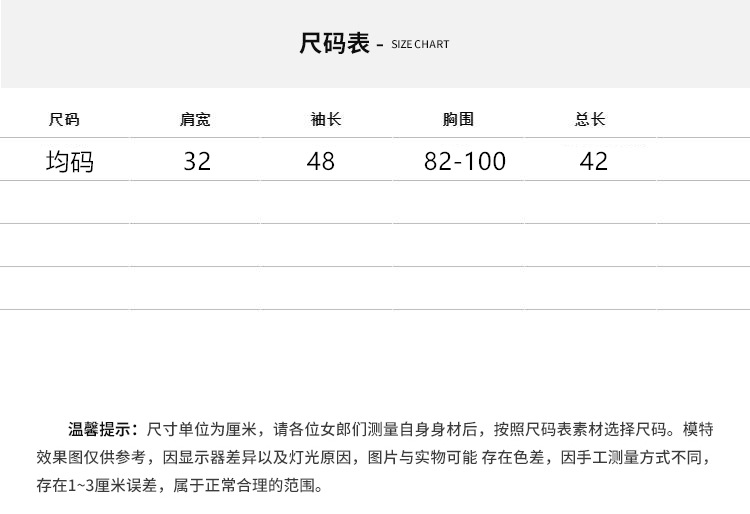Click the bust range value 82-100

coord(465,161)
